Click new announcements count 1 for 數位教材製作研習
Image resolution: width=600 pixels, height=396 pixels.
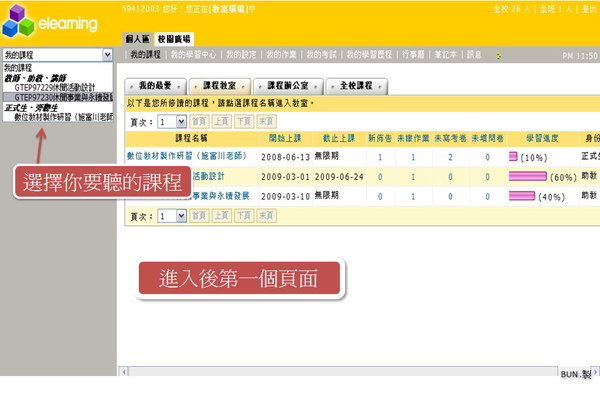click(x=380, y=157)
